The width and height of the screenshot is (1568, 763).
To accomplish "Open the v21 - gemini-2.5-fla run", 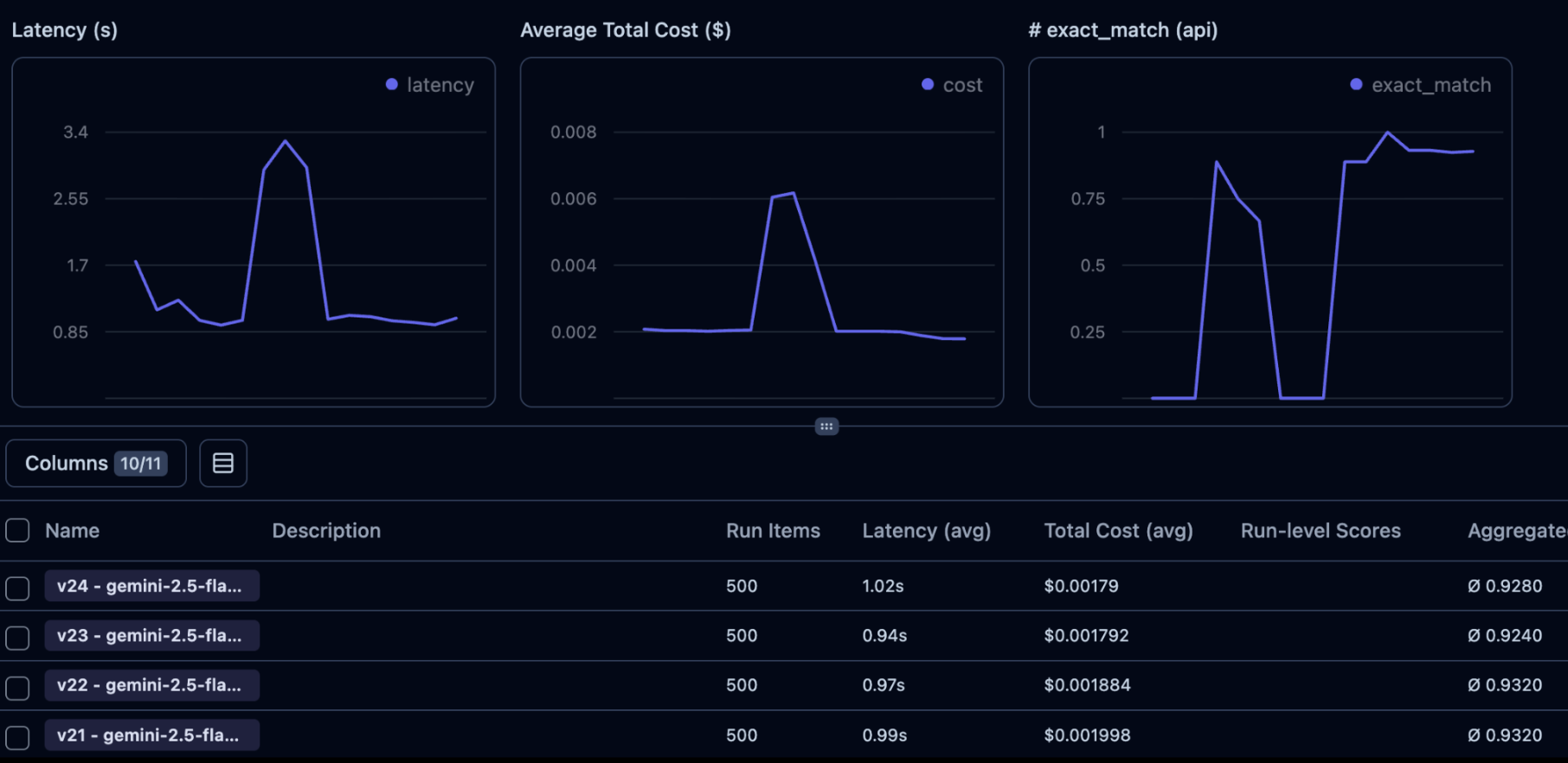I will [151, 735].
